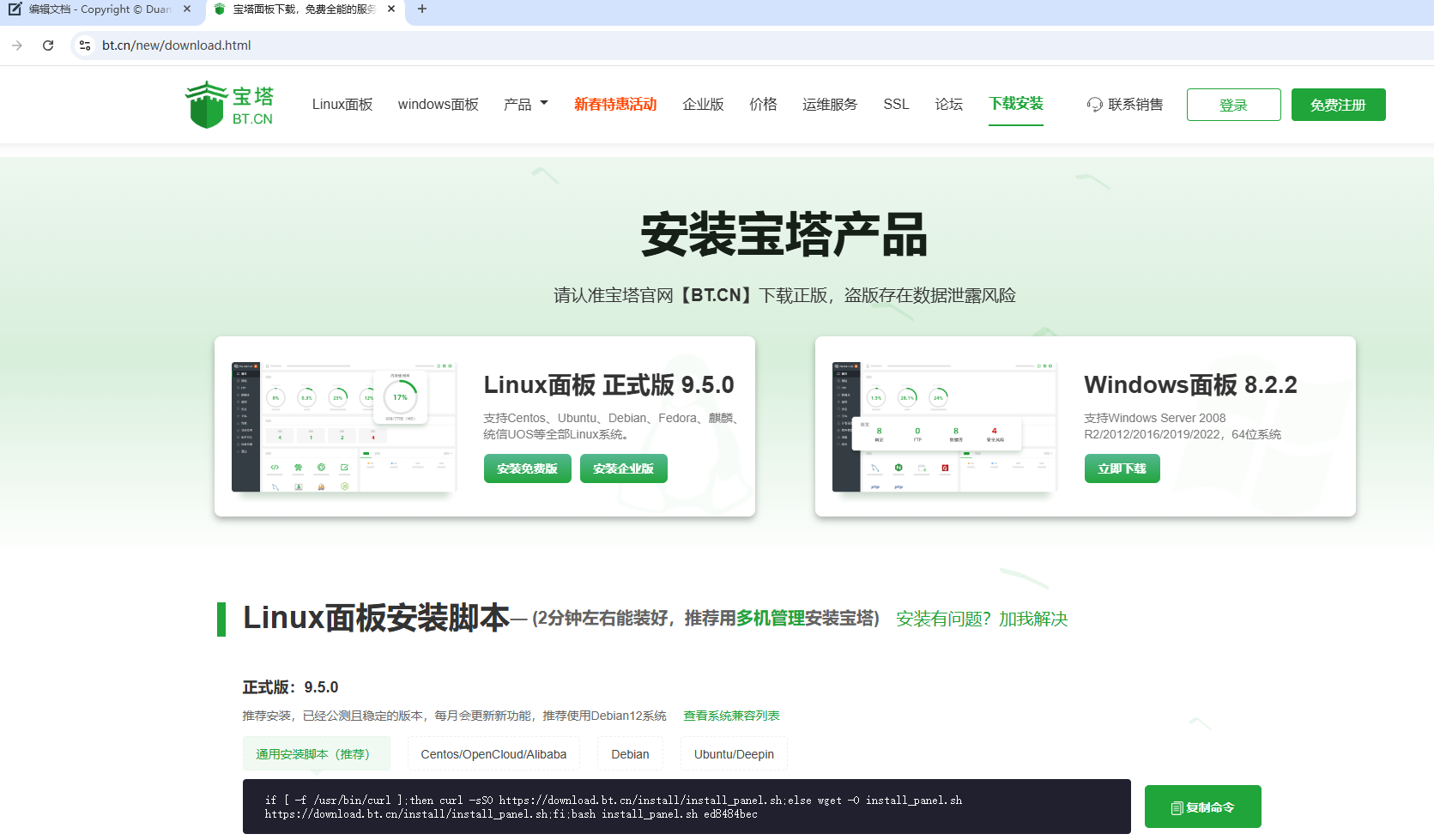Open the 查看系统兼容列表 link
1434x840 pixels.
(731, 716)
